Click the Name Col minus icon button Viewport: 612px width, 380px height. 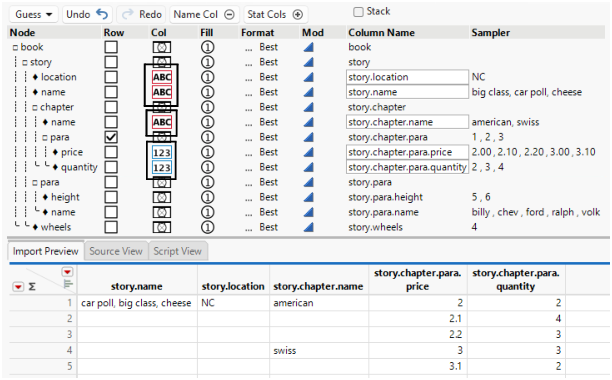coord(204,14)
